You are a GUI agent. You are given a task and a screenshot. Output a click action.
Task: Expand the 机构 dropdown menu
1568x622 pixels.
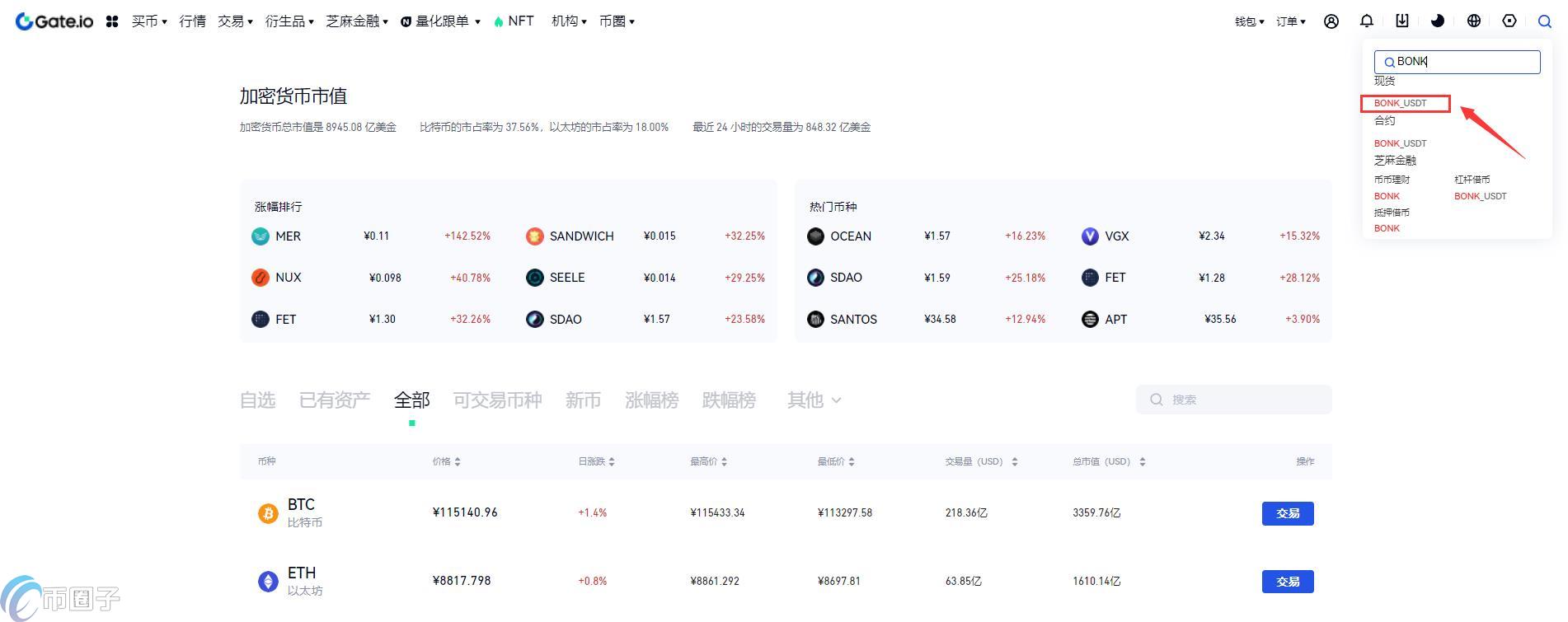tap(569, 21)
